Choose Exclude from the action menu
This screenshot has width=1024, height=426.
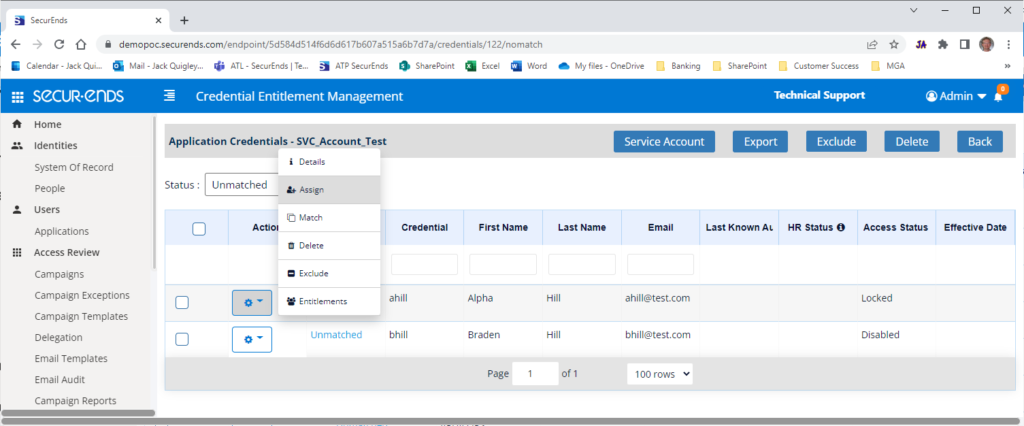pos(329,274)
